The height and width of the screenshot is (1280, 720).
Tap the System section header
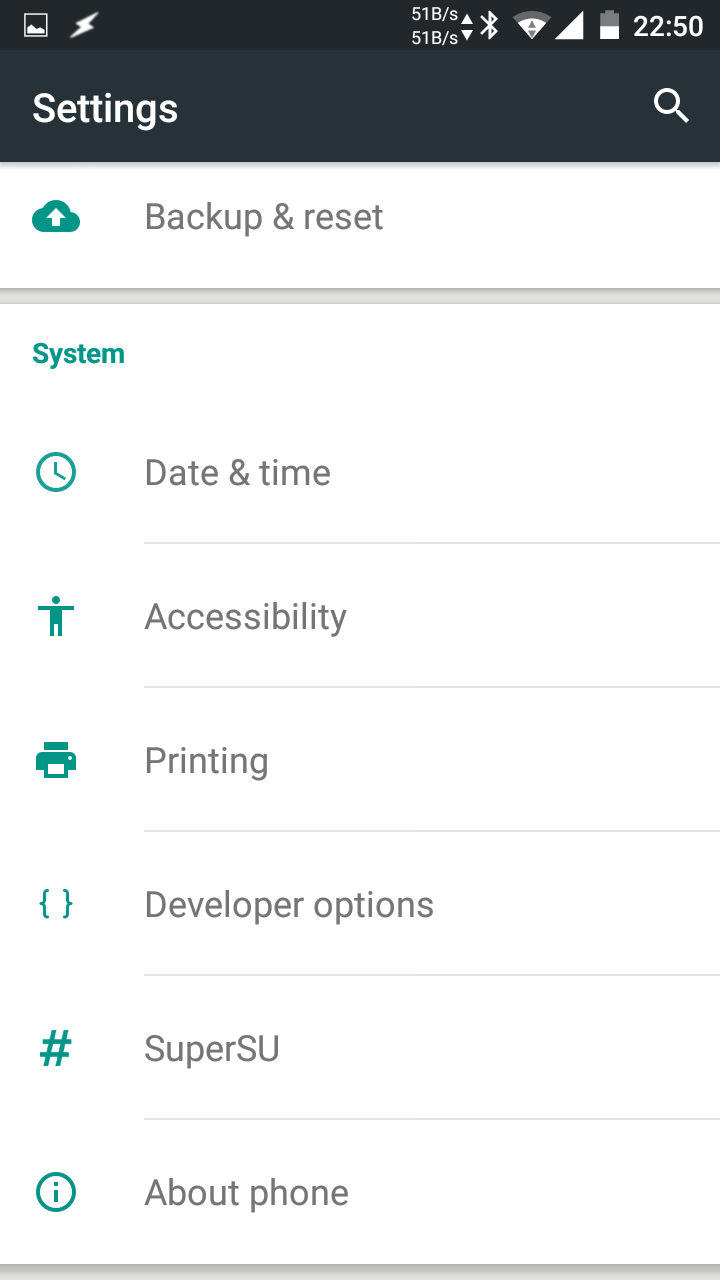[78, 354]
